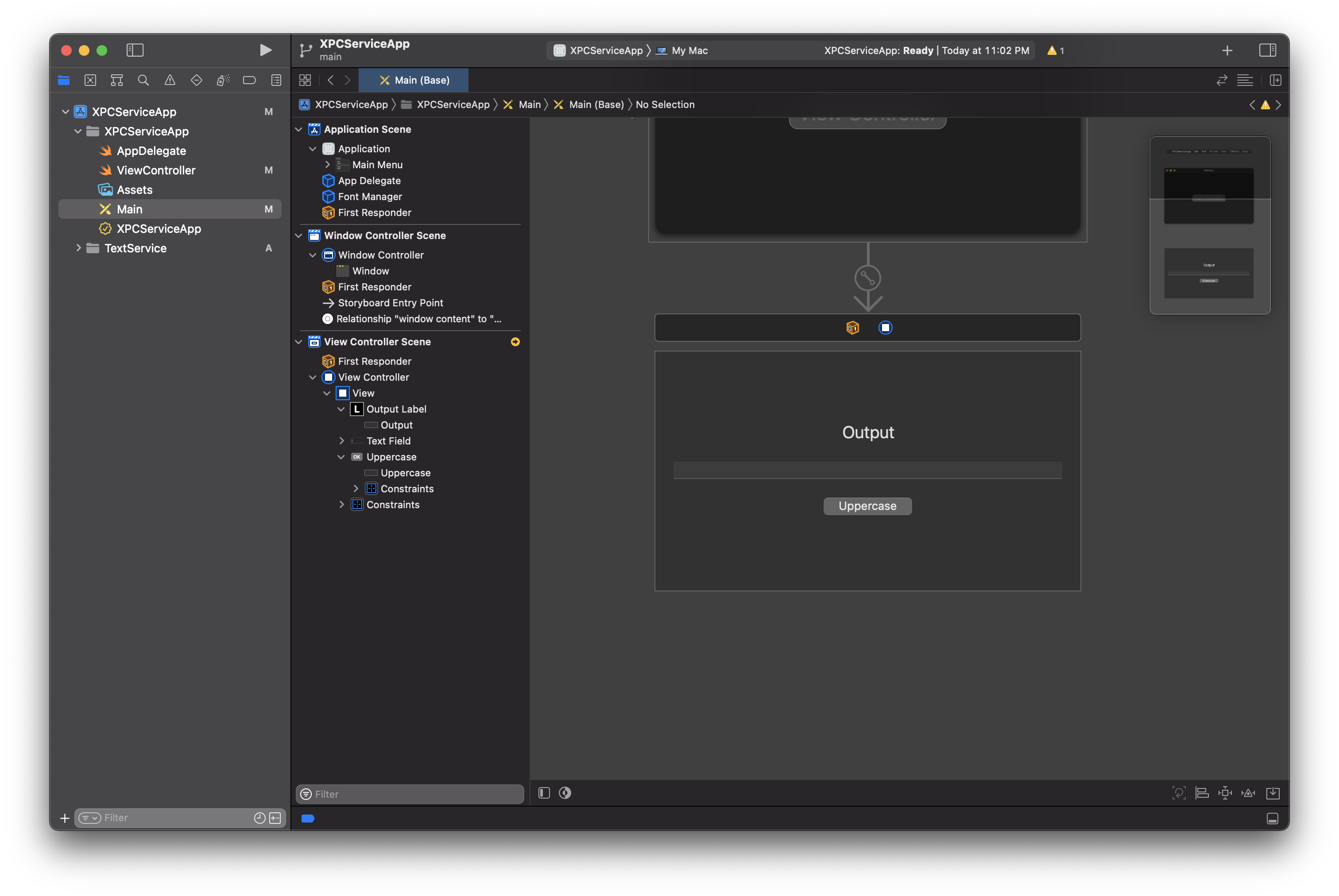
Task: Click the Library plus button
Action: point(1227,50)
